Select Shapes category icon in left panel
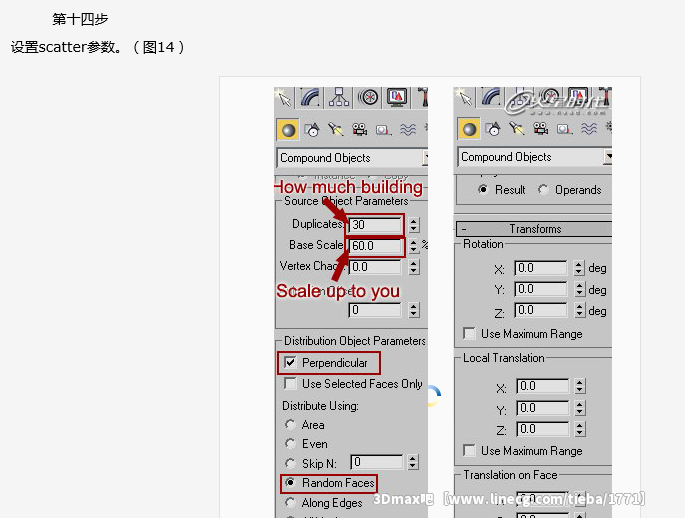The height and width of the screenshot is (518, 685). pyautogui.click(x=312, y=130)
